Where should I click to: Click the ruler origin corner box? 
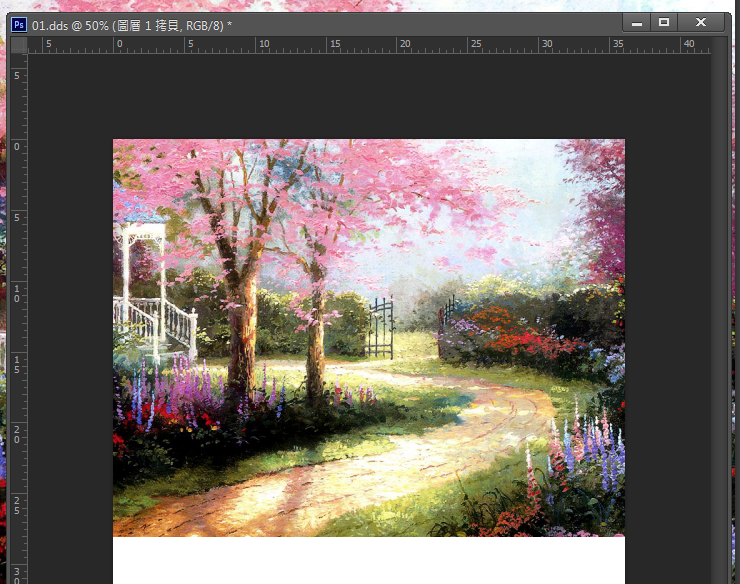coord(19,45)
